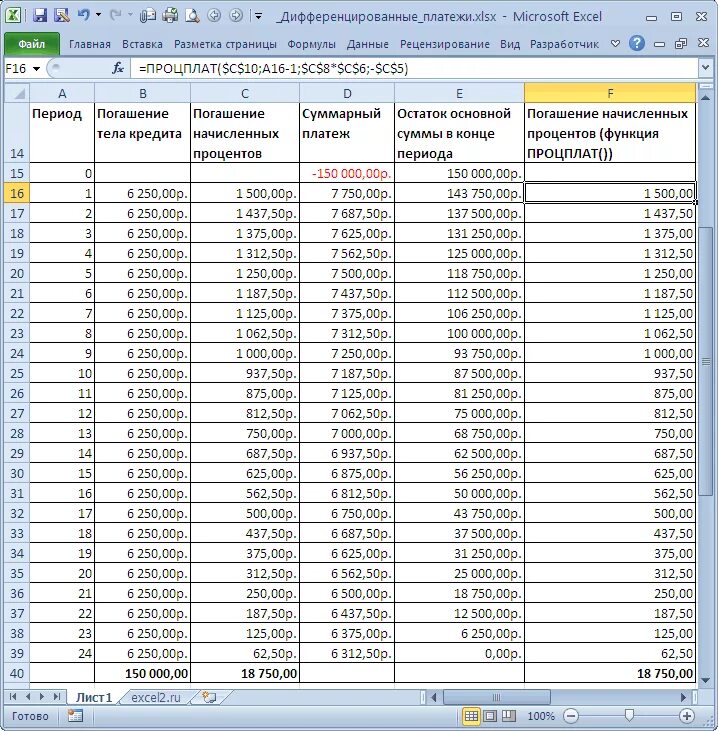This screenshot has height=731, width=718.
Task: Open the Undo history dropdown arrow
Action: (98, 15)
